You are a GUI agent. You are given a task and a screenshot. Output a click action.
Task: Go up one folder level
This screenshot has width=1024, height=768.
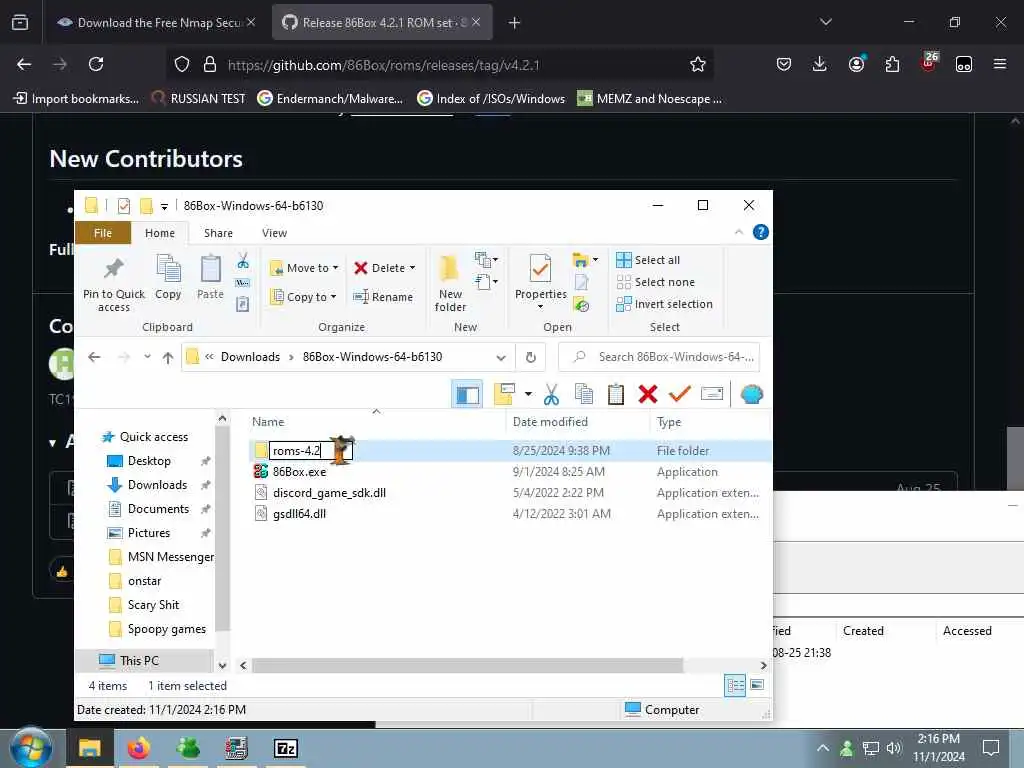(x=168, y=357)
